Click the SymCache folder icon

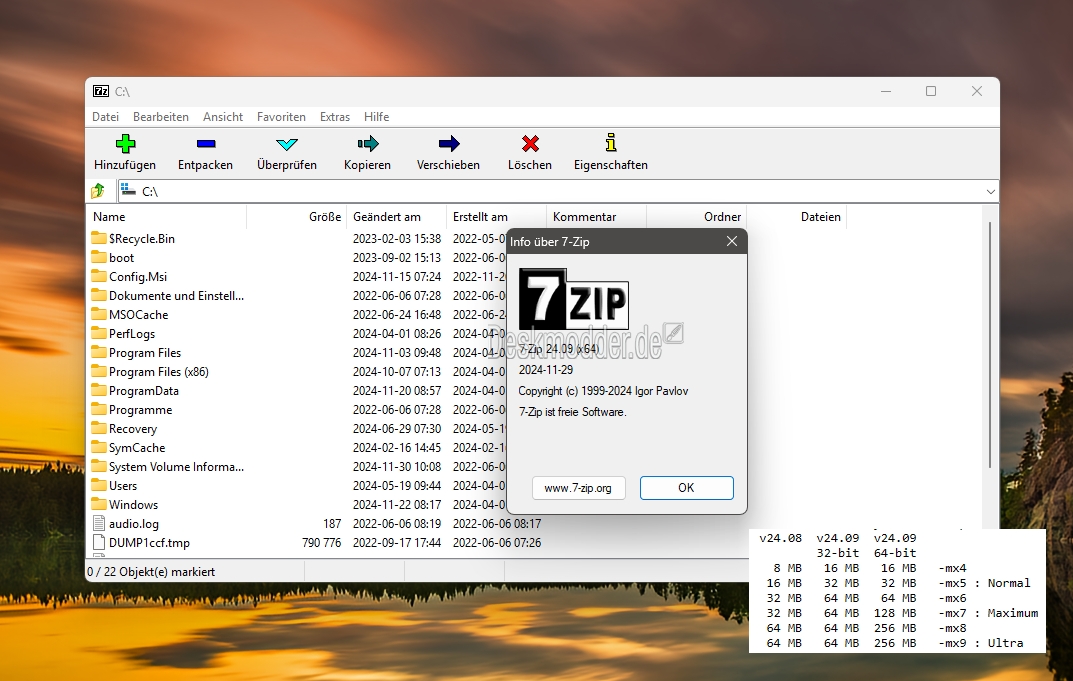click(99, 448)
